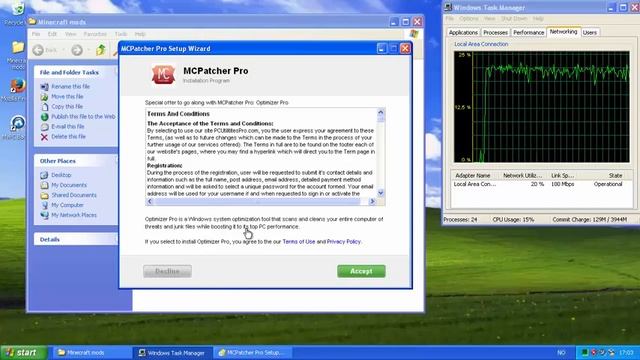Click the green Accept button
Screen dimensions: 640x360
click(361, 271)
